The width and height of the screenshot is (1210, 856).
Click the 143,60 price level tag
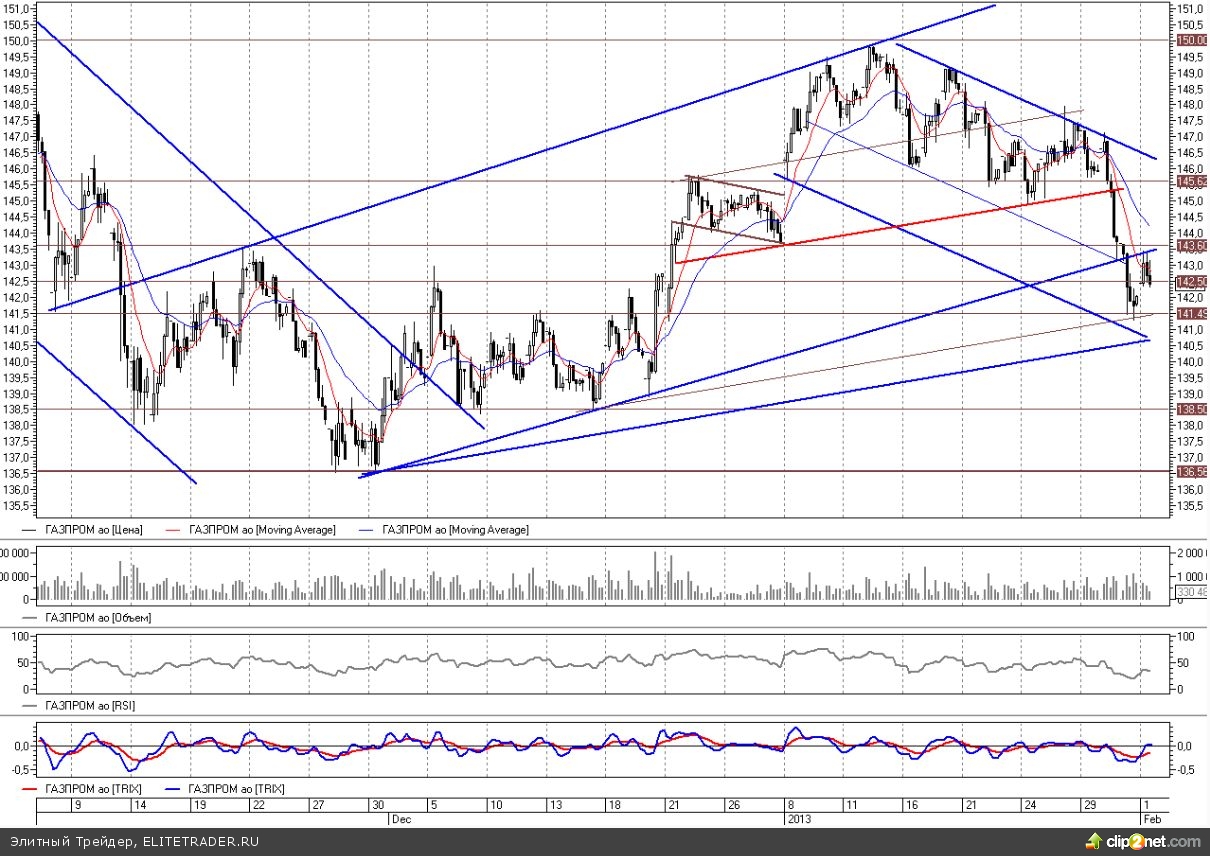[1189, 246]
